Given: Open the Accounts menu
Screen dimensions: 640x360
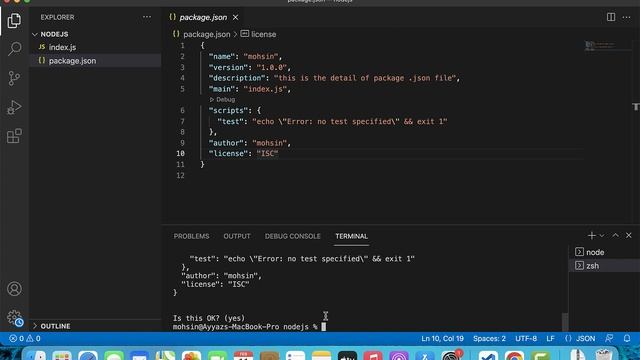Looking at the screenshot, I should click(x=14, y=289).
